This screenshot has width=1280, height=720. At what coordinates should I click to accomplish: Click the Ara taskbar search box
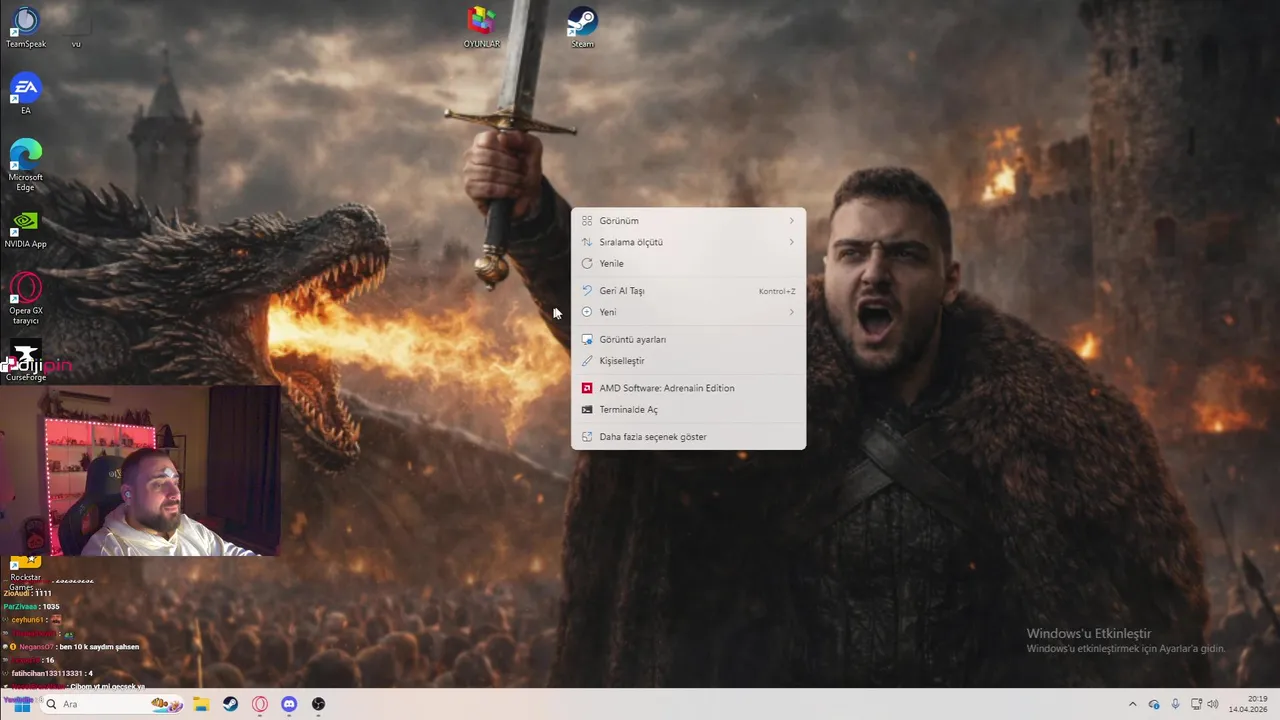[x=113, y=704]
